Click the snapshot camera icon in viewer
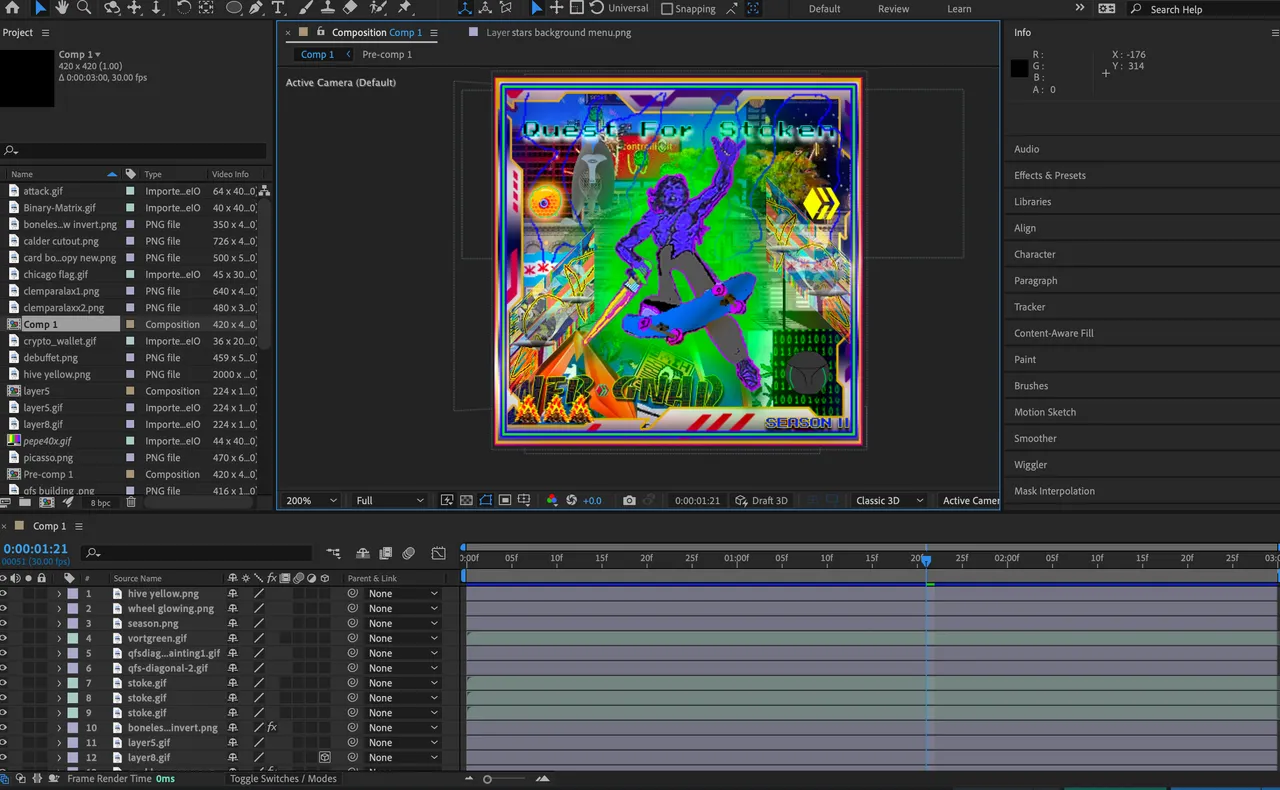The height and width of the screenshot is (790, 1280). click(x=629, y=500)
